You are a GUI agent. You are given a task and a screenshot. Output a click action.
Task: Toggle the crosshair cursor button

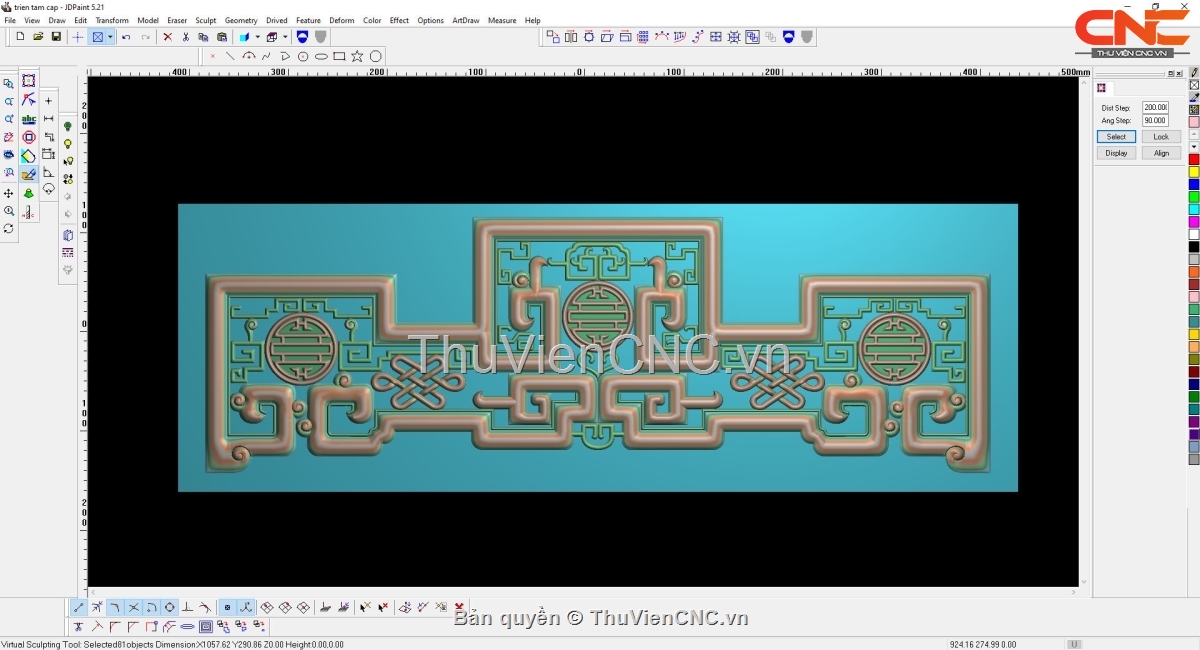coord(77,37)
